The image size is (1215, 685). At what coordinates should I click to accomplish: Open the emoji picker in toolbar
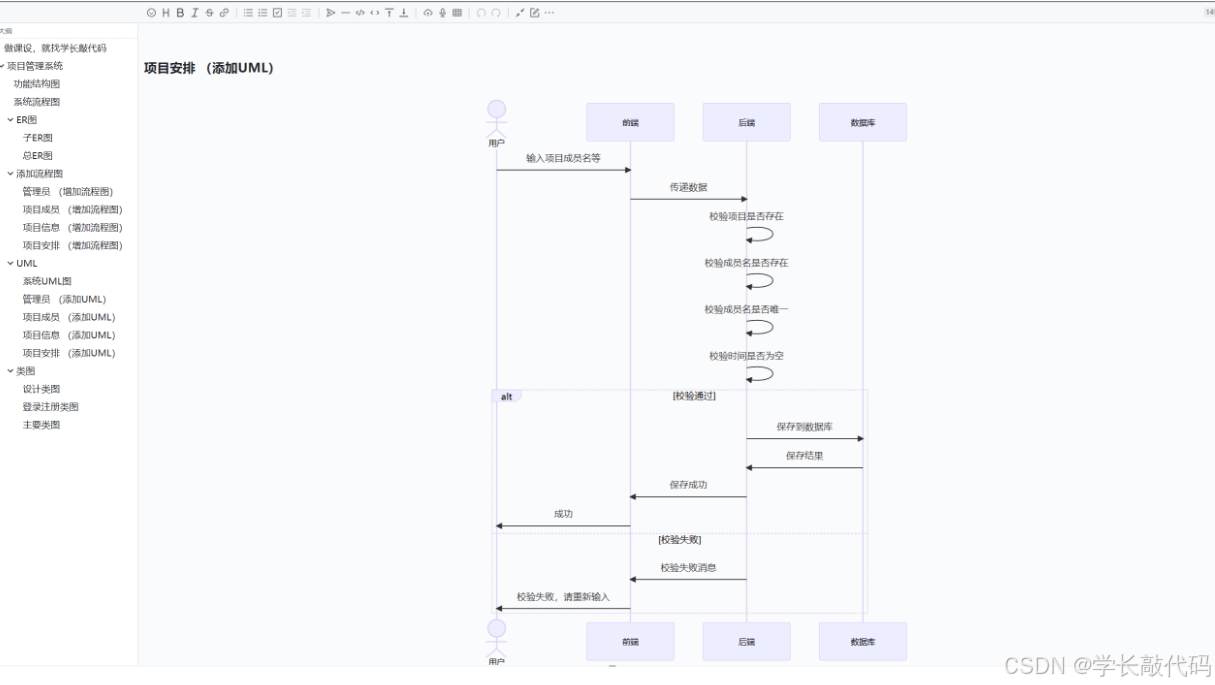pos(152,13)
